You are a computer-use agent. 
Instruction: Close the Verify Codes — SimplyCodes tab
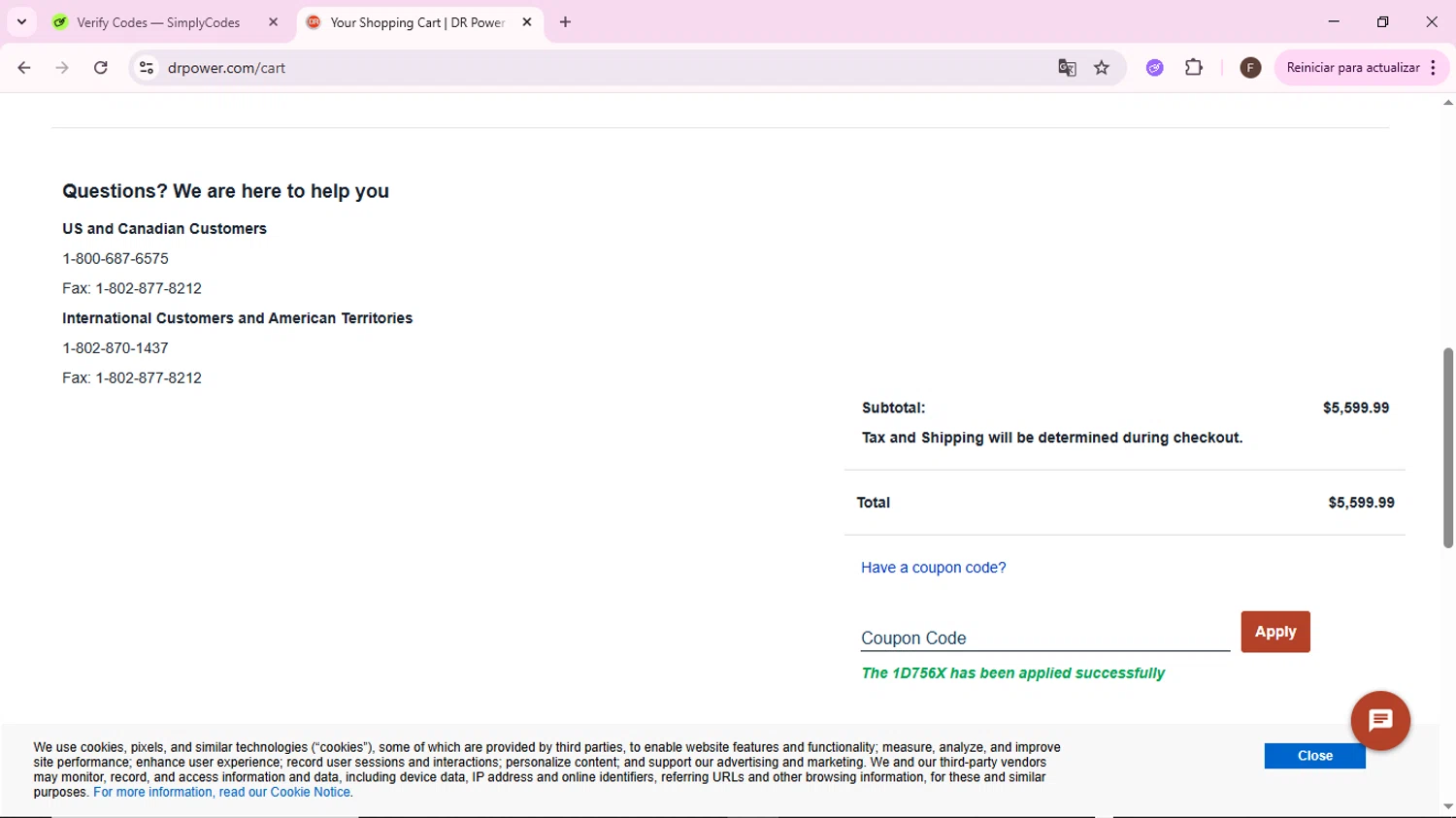(274, 22)
